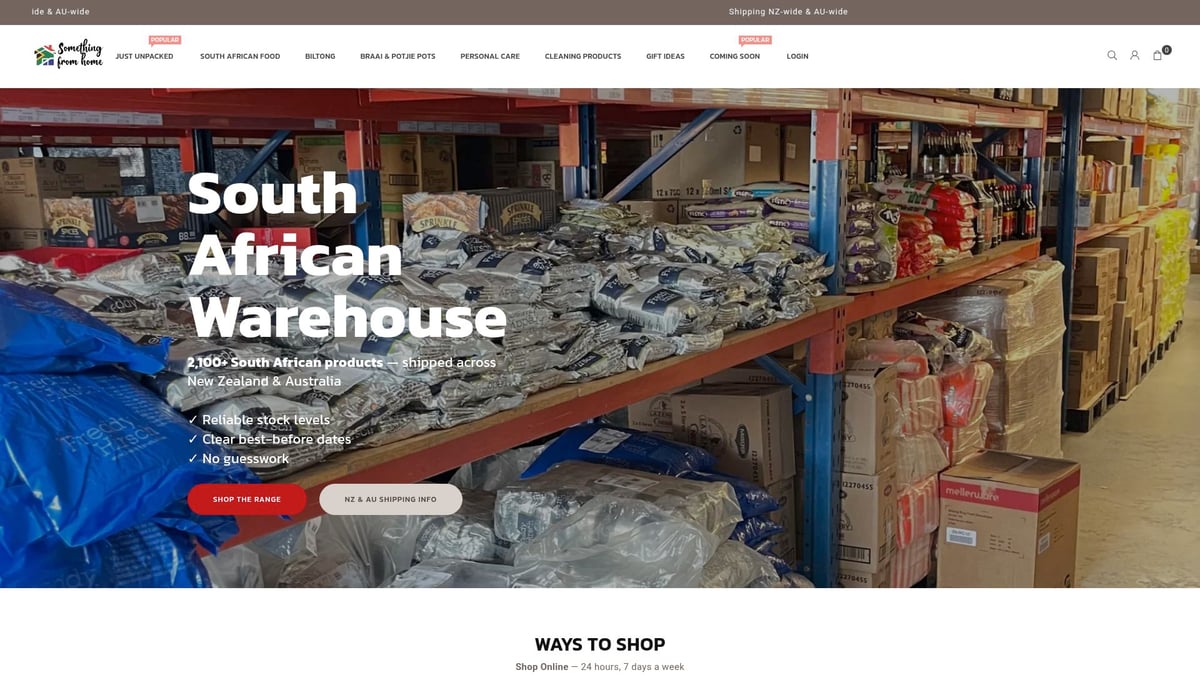Open the Cleaning Products menu
Image resolution: width=1200 pixels, height=675 pixels.
pos(583,56)
